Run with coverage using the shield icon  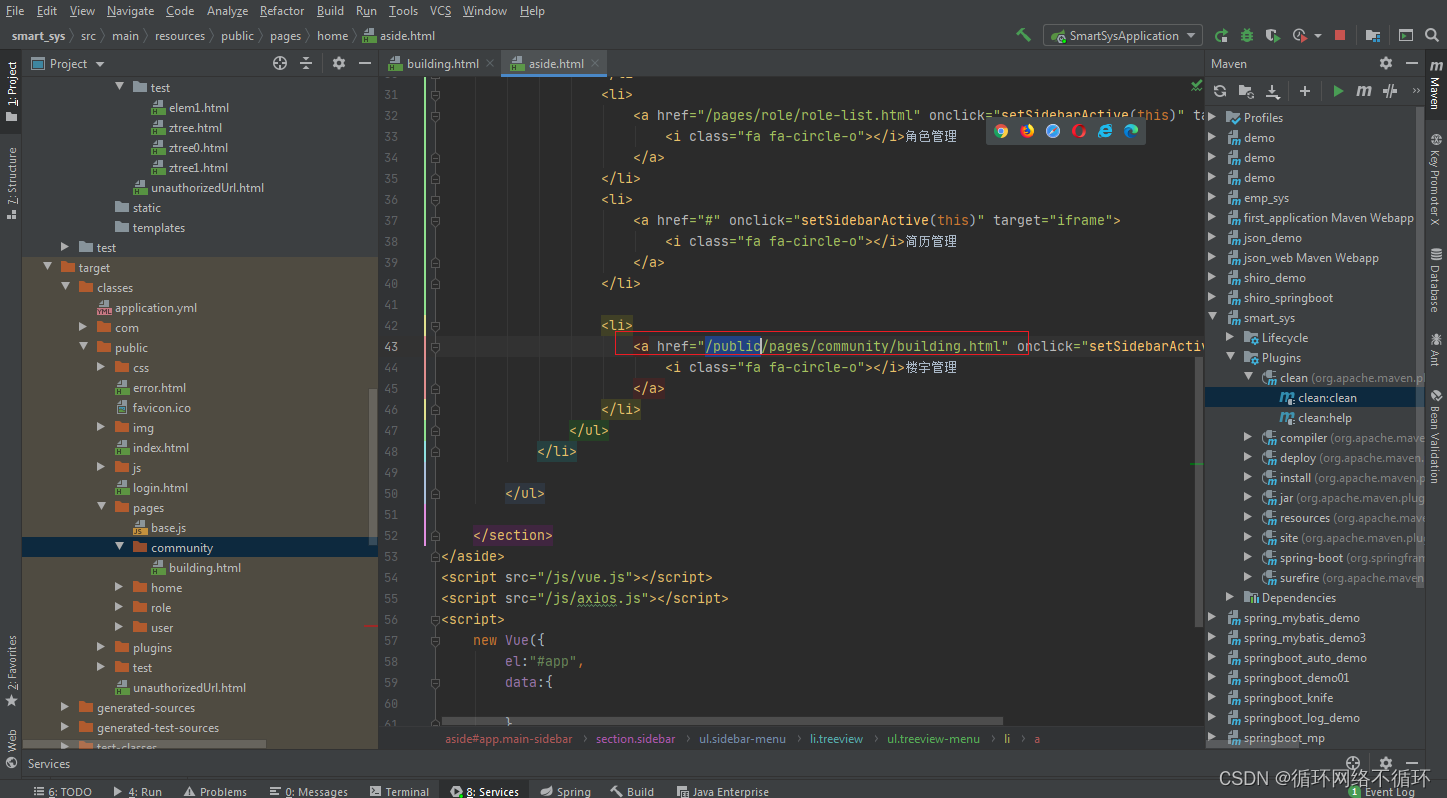(x=1272, y=35)
